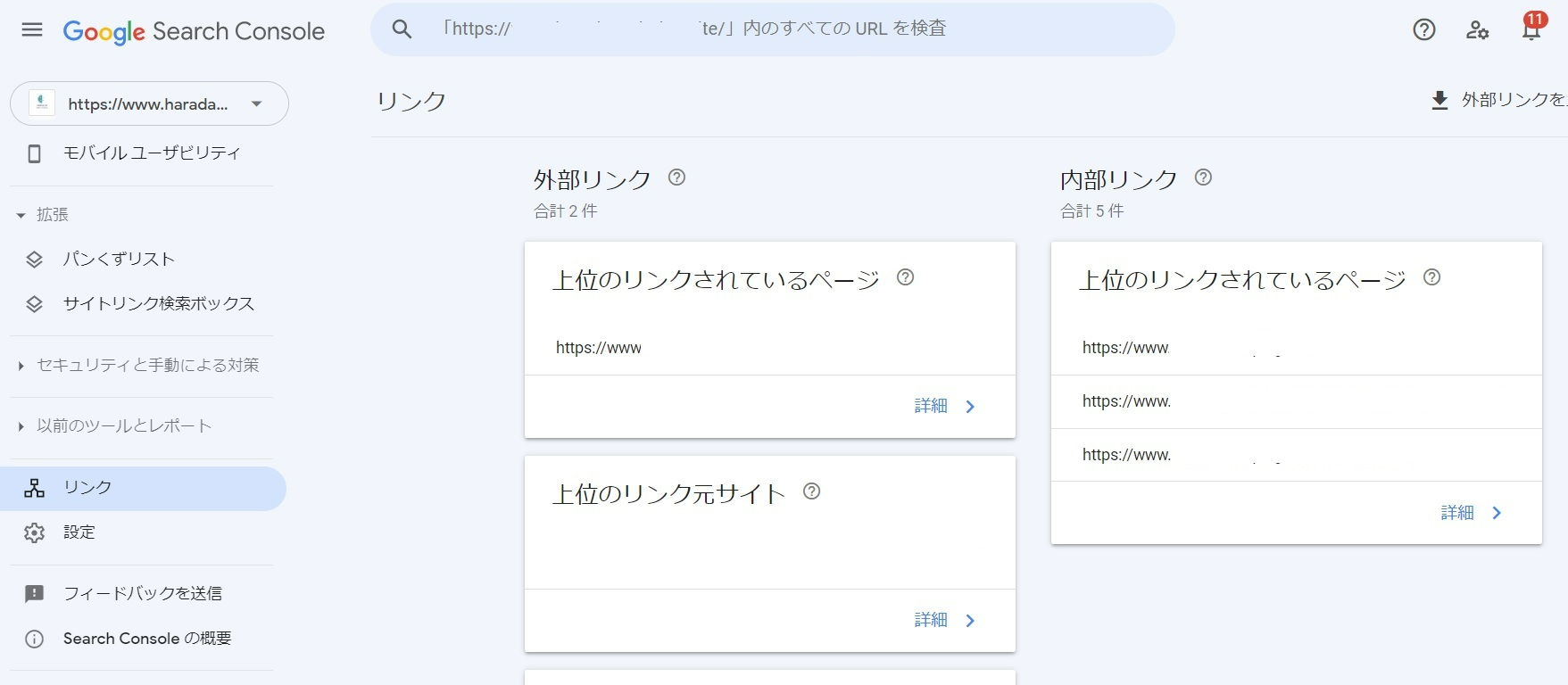Open the property selector dropdown
This screenshot has height=685, width=1568.
click(x=149, y=103)
